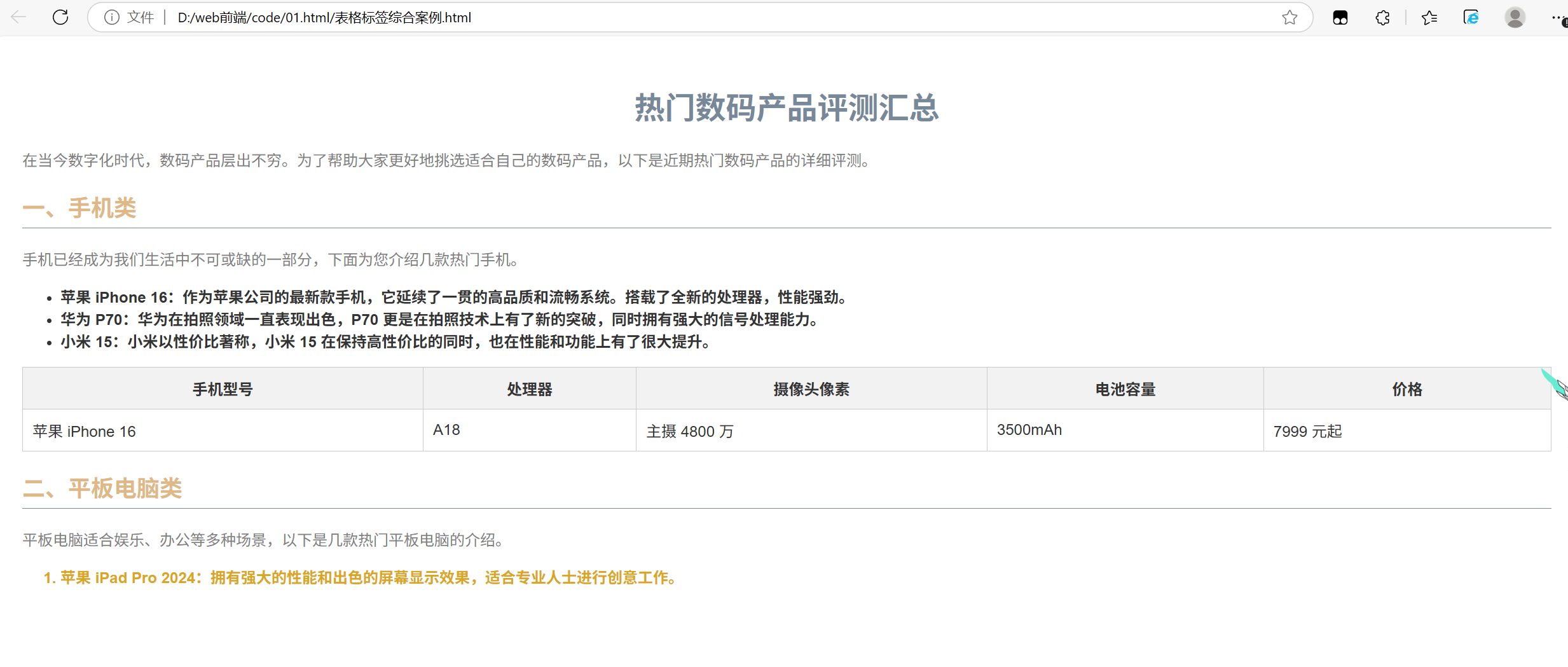Click the table cell A18
The width and height of the screenshot is (1568, 667).
click(x=530, y=430)
